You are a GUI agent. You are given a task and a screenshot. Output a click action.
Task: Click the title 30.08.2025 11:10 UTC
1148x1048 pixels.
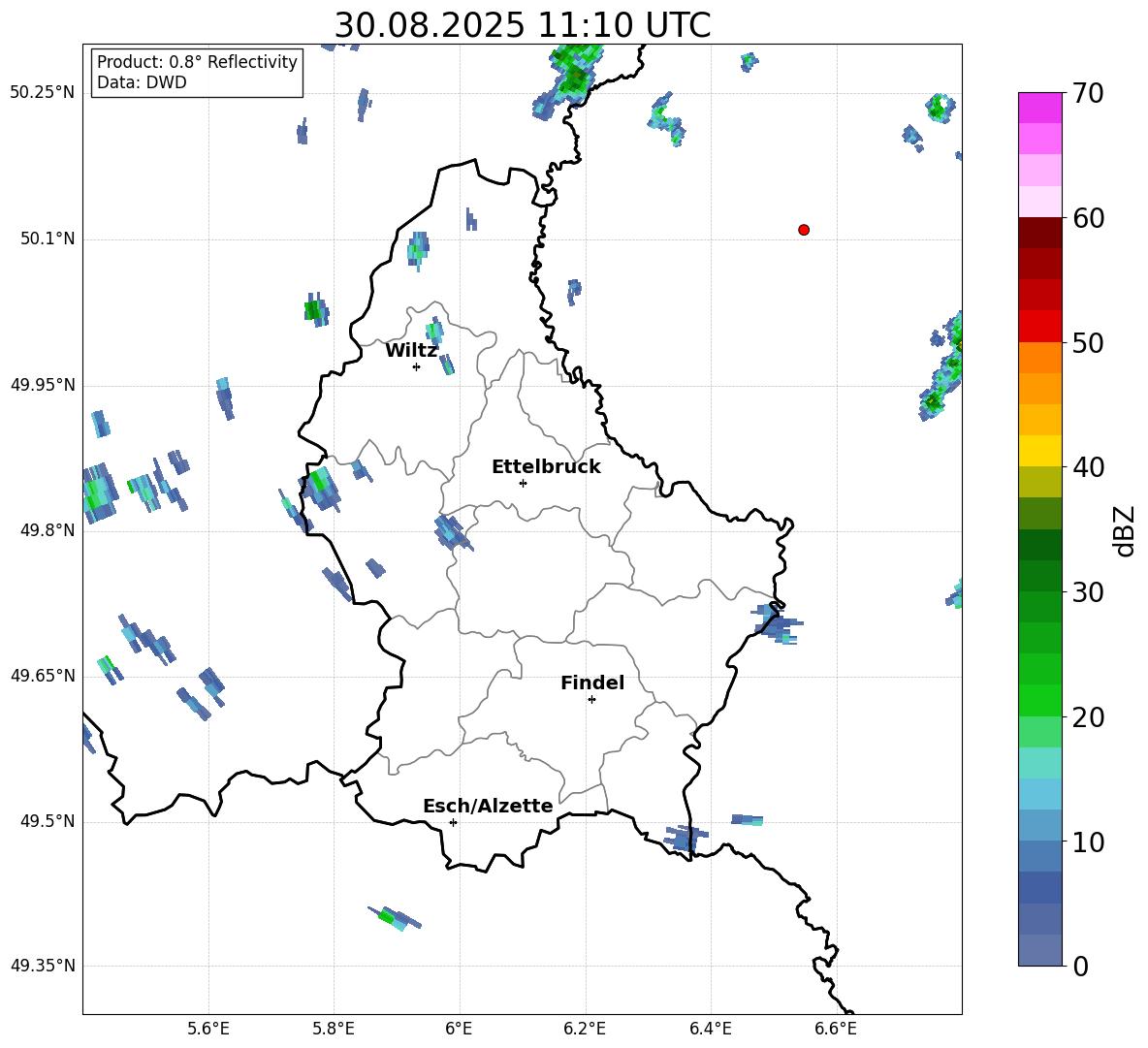pyautogui.click(x=522, y=25)
